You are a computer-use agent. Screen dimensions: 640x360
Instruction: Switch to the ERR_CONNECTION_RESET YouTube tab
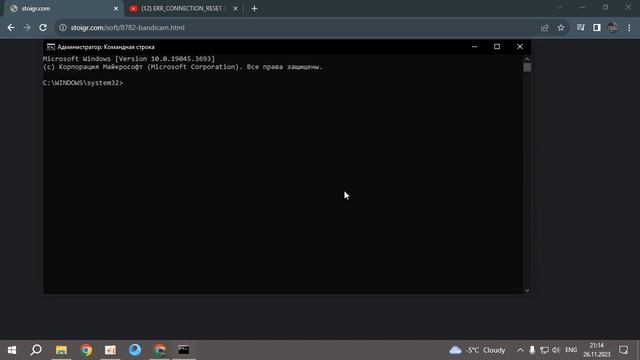click(184, 8)
